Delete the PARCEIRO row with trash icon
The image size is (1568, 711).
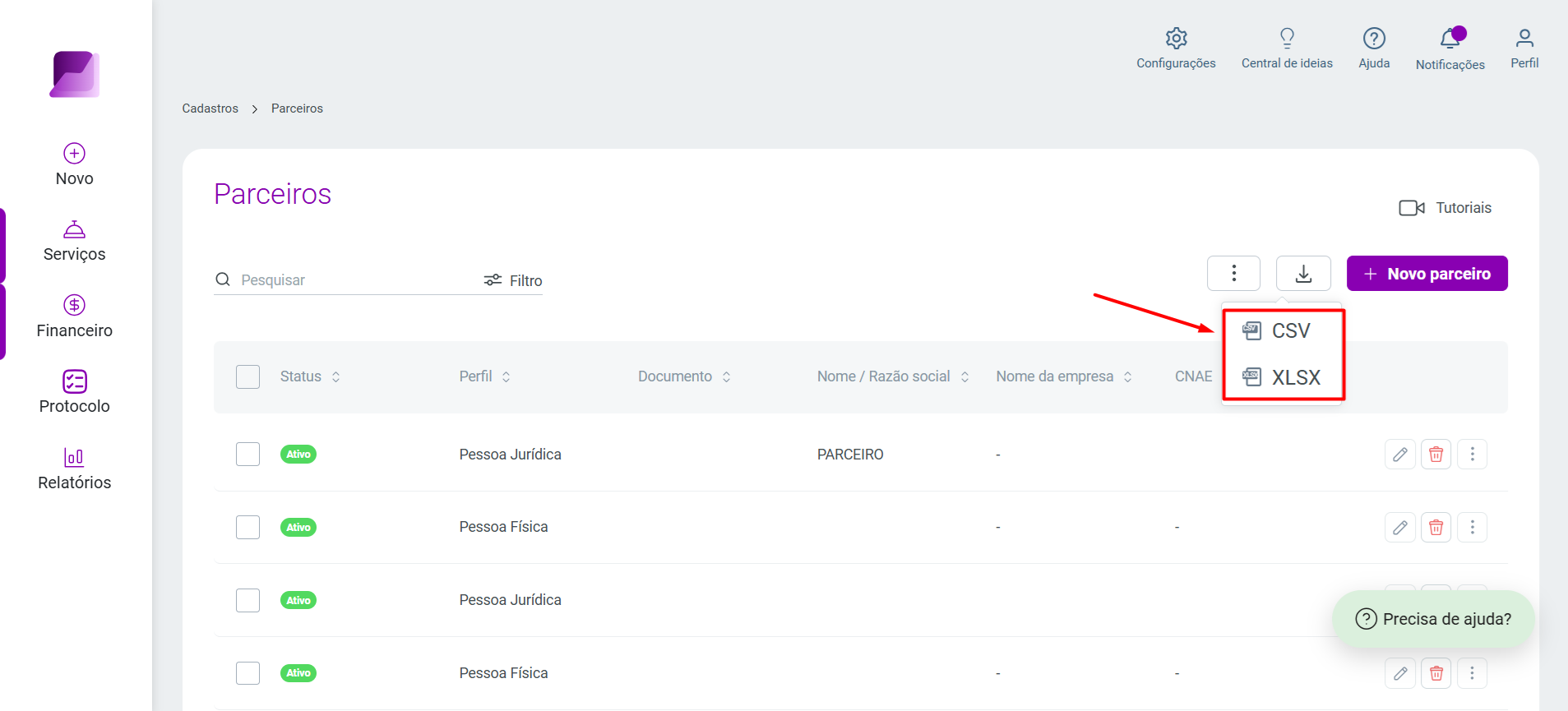pos(1436,454)
